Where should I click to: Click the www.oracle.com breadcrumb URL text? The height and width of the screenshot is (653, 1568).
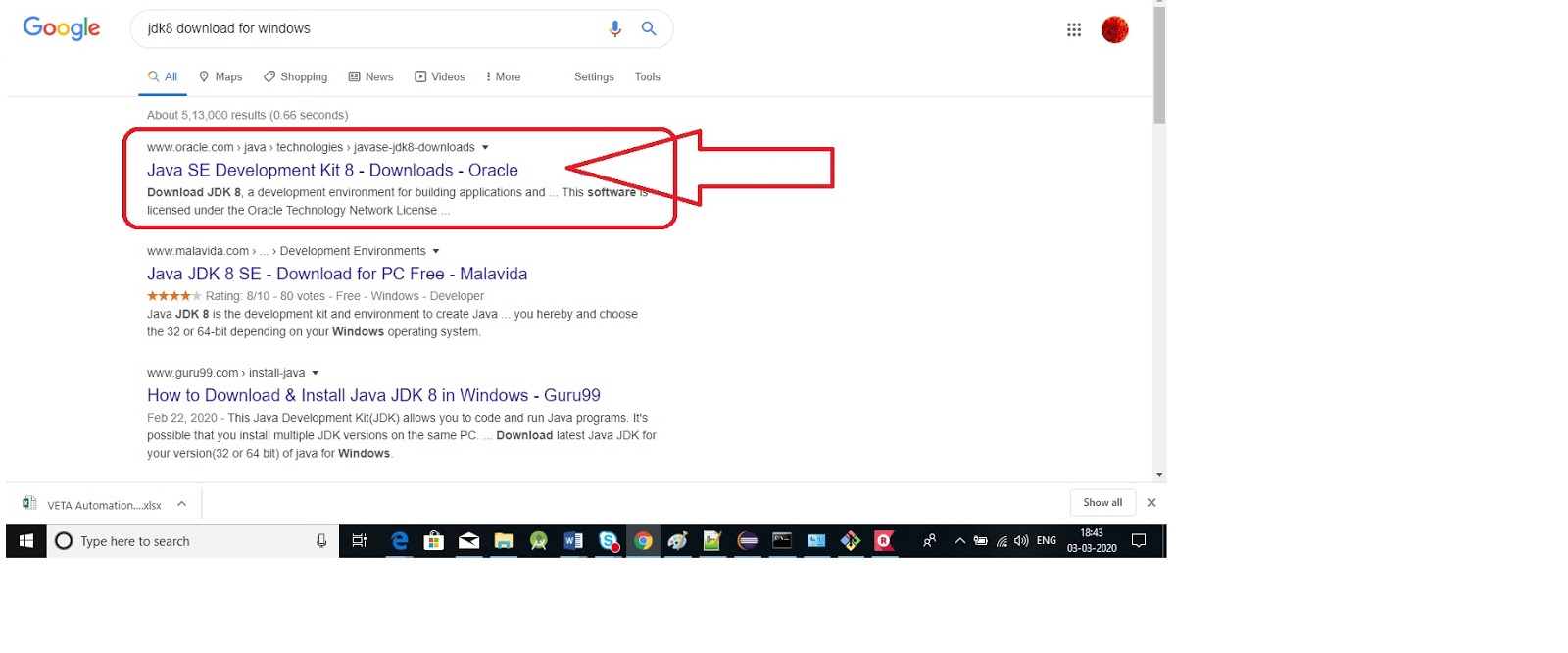[x=311, y=147]
